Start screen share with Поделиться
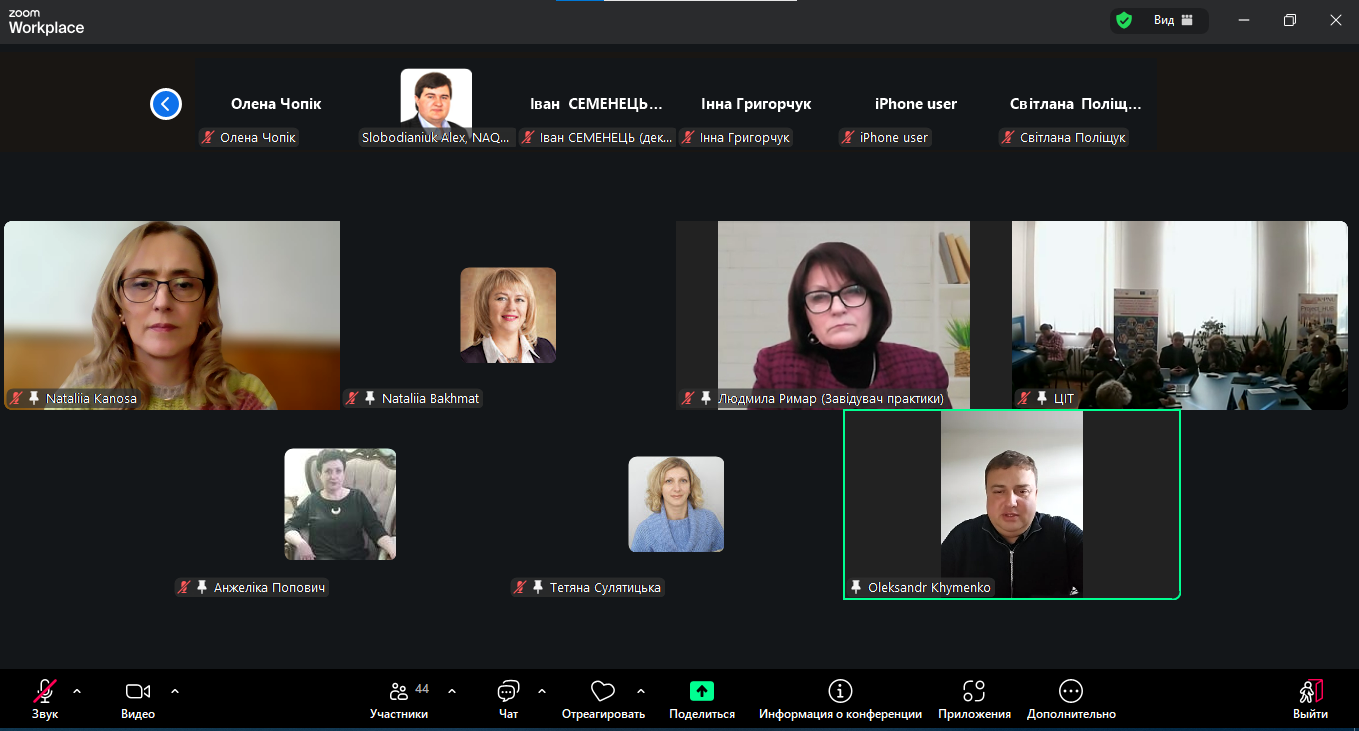The height and width of the screenshot is (731, 1359). pyautogui.click(x=702, y=692)
